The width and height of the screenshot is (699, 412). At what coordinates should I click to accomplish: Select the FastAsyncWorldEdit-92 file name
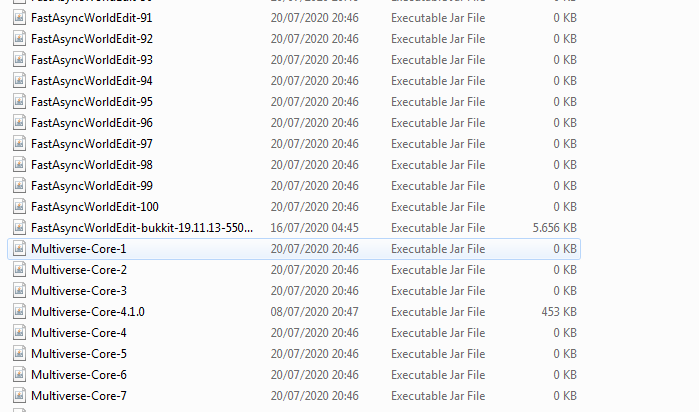point(92,39)
